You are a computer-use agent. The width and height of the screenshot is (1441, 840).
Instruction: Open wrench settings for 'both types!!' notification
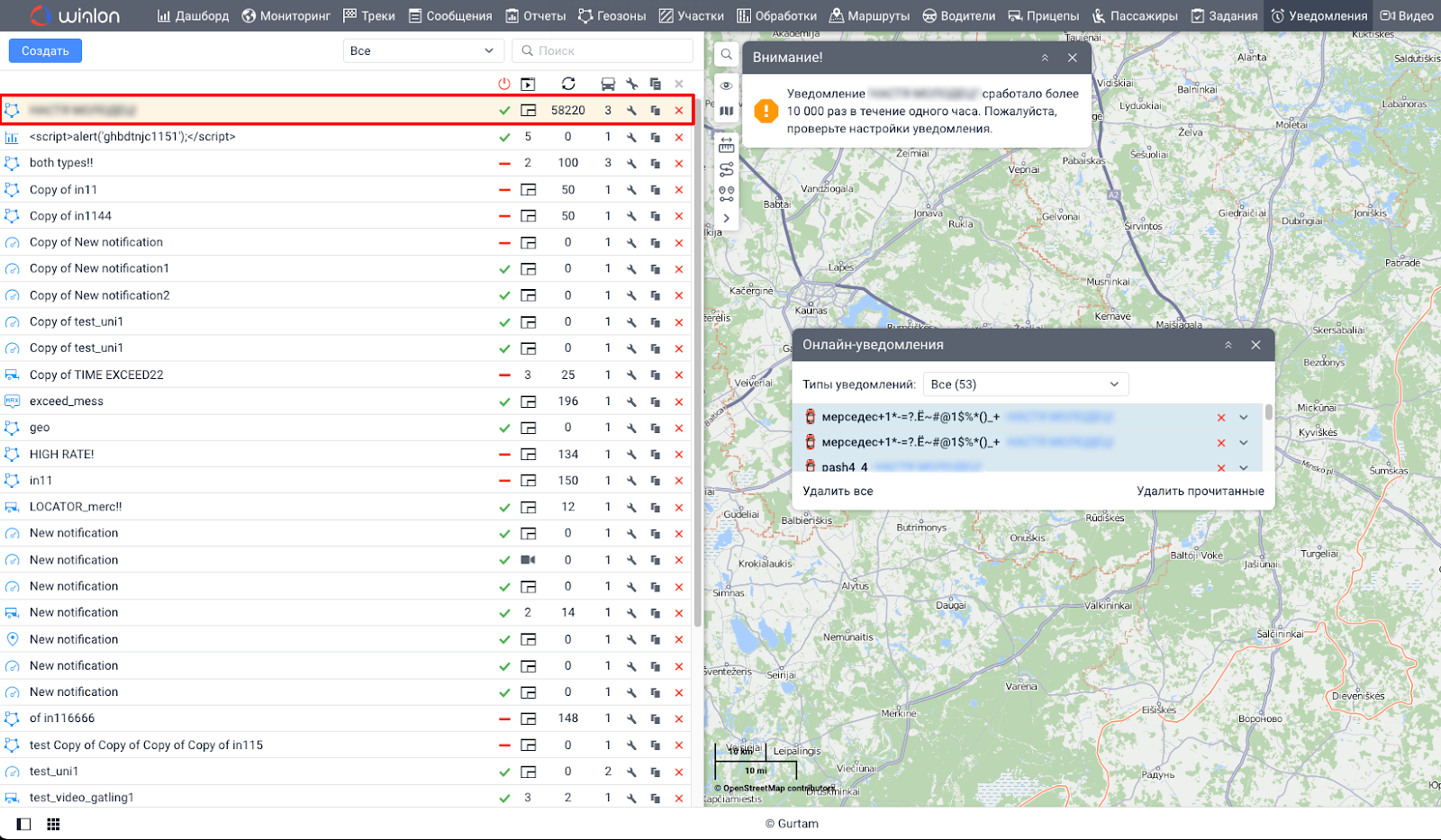point(631,163)
